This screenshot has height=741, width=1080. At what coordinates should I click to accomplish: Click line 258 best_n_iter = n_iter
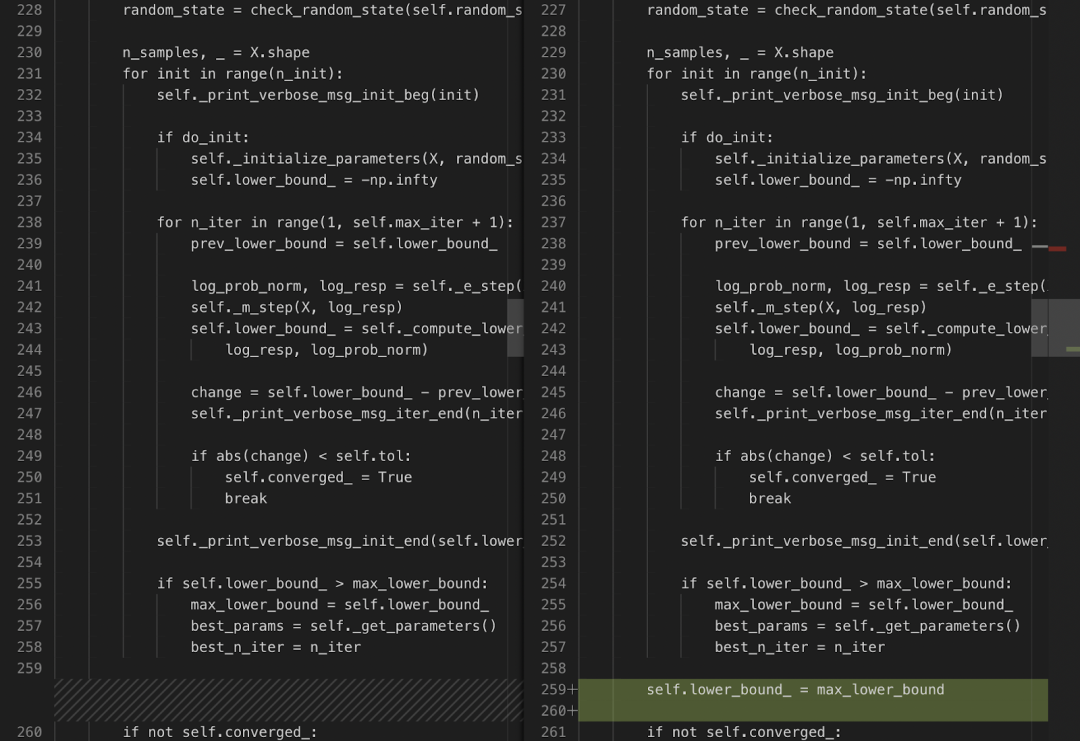[276, 647]
